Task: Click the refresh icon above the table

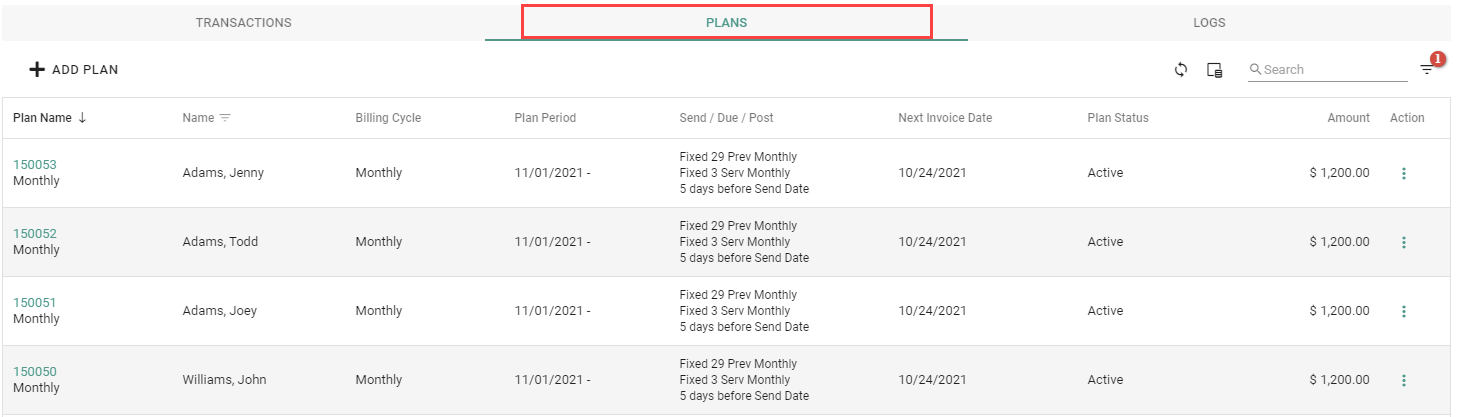Action: click(x=1181, y=70)
